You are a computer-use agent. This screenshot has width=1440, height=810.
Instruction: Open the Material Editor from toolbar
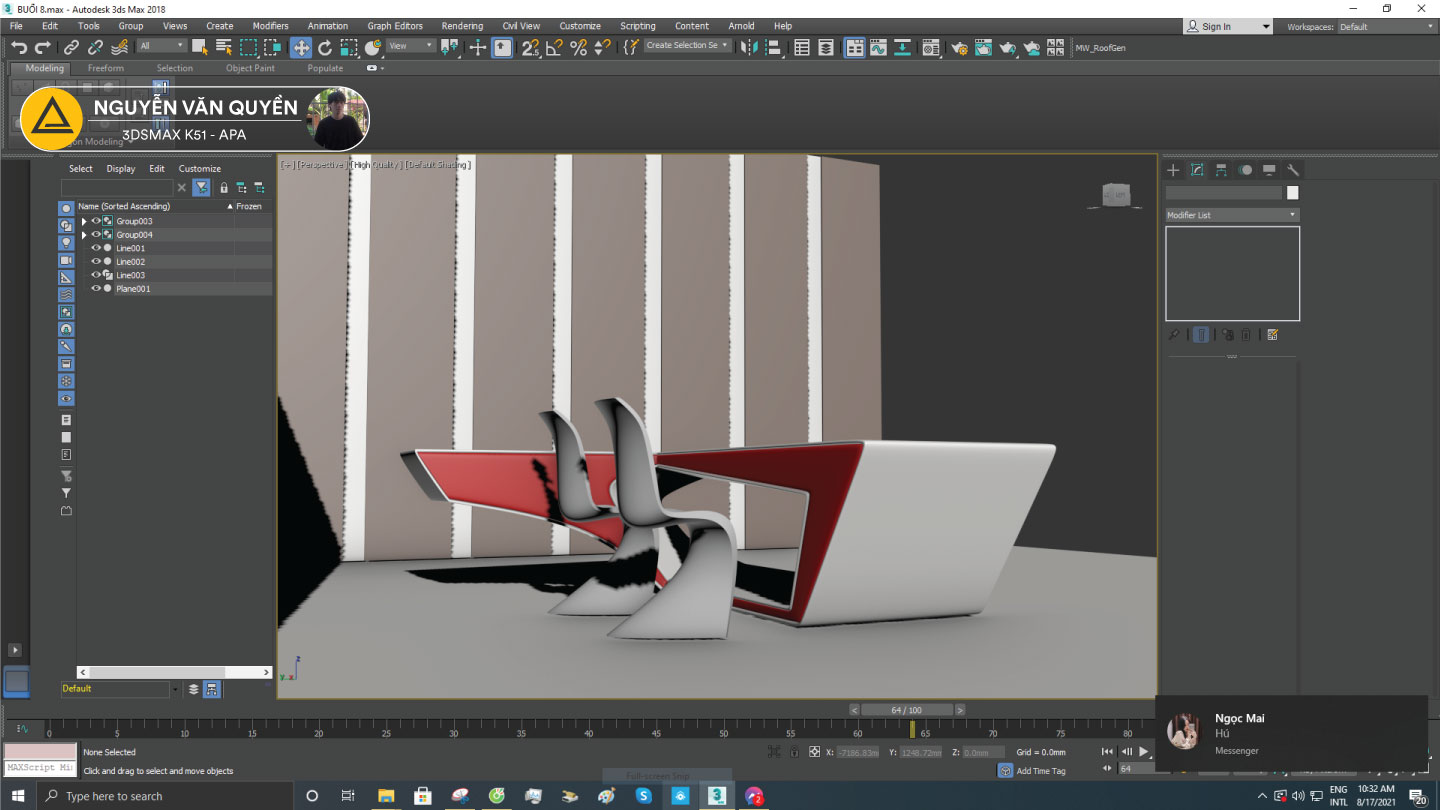tap(931, 47)
